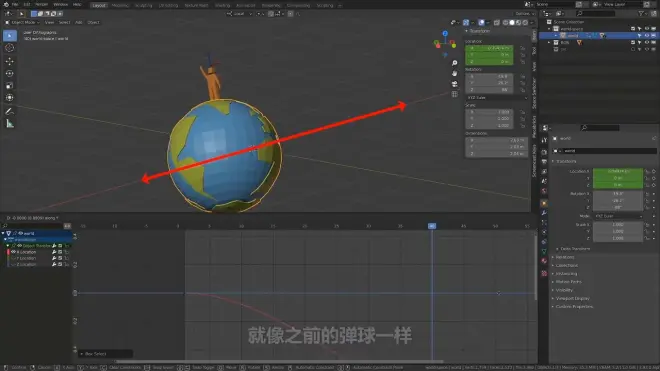Open the Edit menu
The image size is (660, 371).
click(x=27, y=4)
